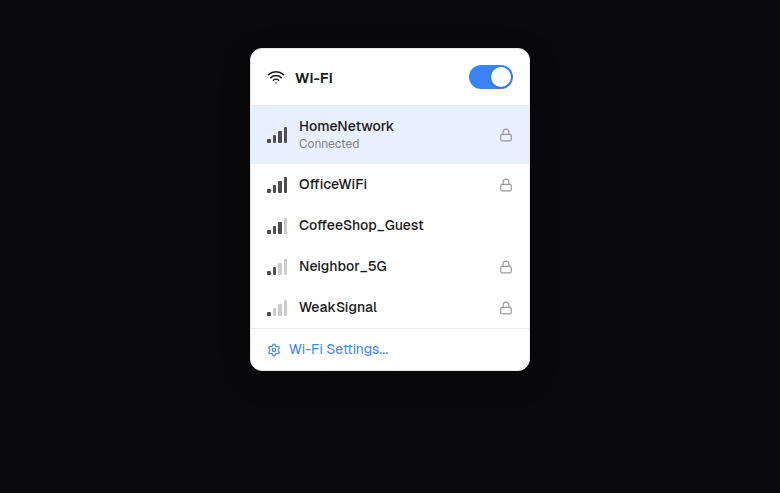Click the lock icon next to OfficeWiFi
Image resolution: width=780 pixels, height=493 pixels.
point(505,185)
